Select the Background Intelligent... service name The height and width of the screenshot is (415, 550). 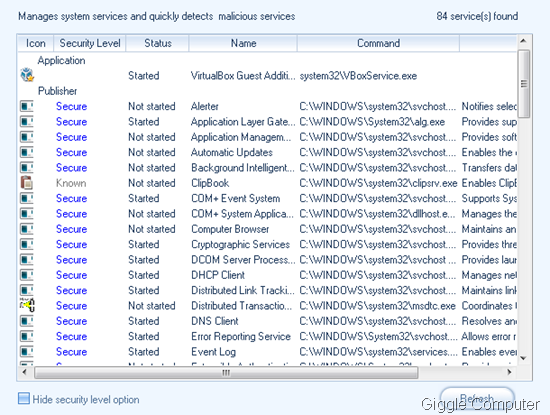tap(243, 167)
